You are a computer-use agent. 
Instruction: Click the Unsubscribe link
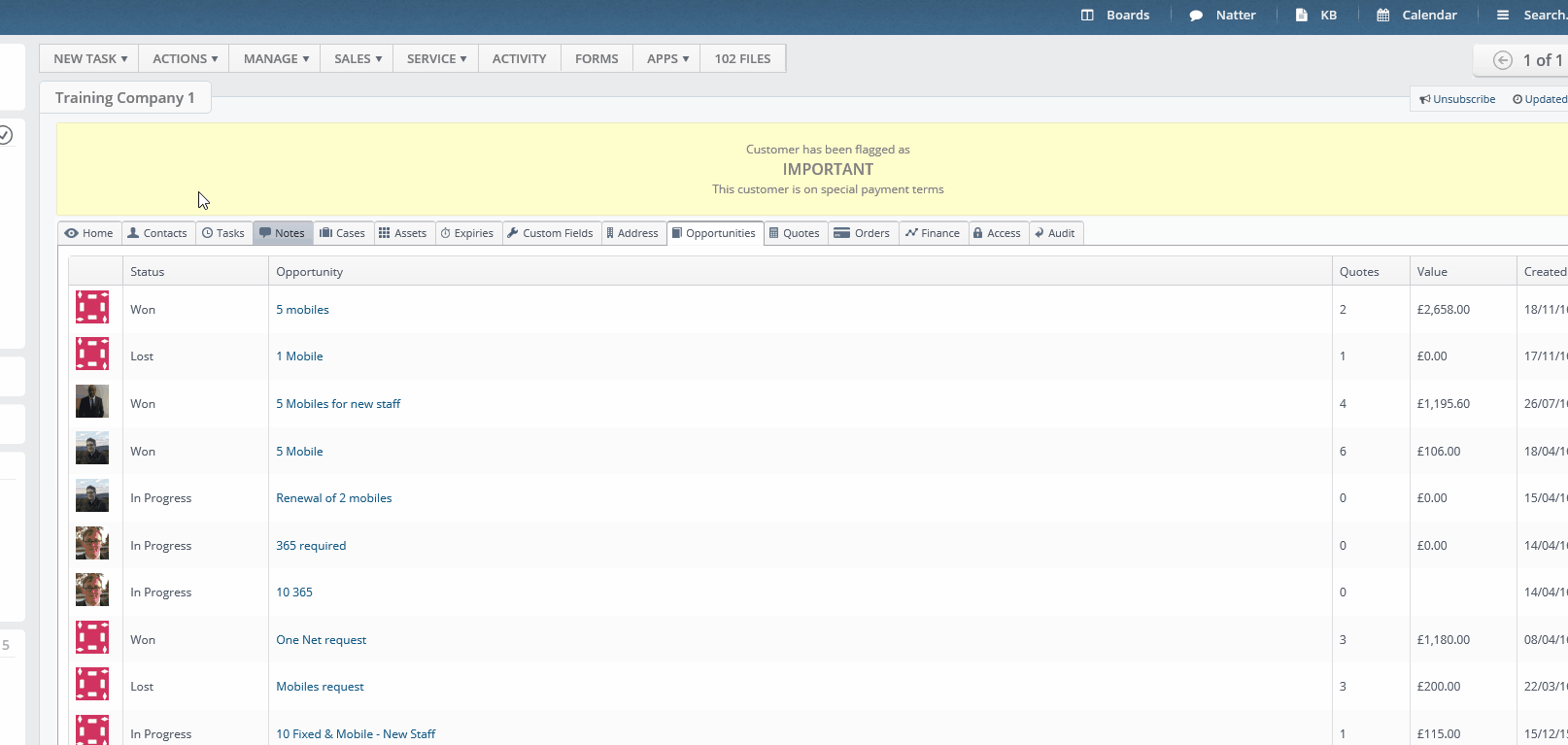(1457, 99)
